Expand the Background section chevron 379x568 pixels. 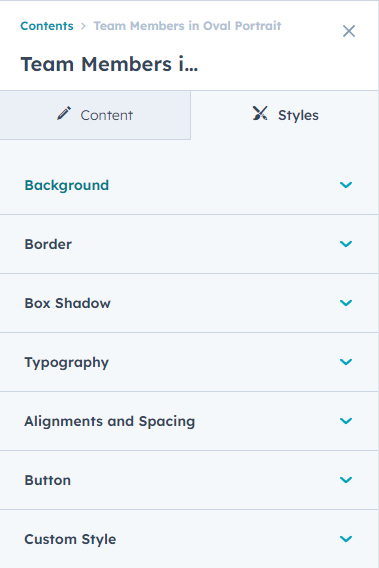click(346, 185)
